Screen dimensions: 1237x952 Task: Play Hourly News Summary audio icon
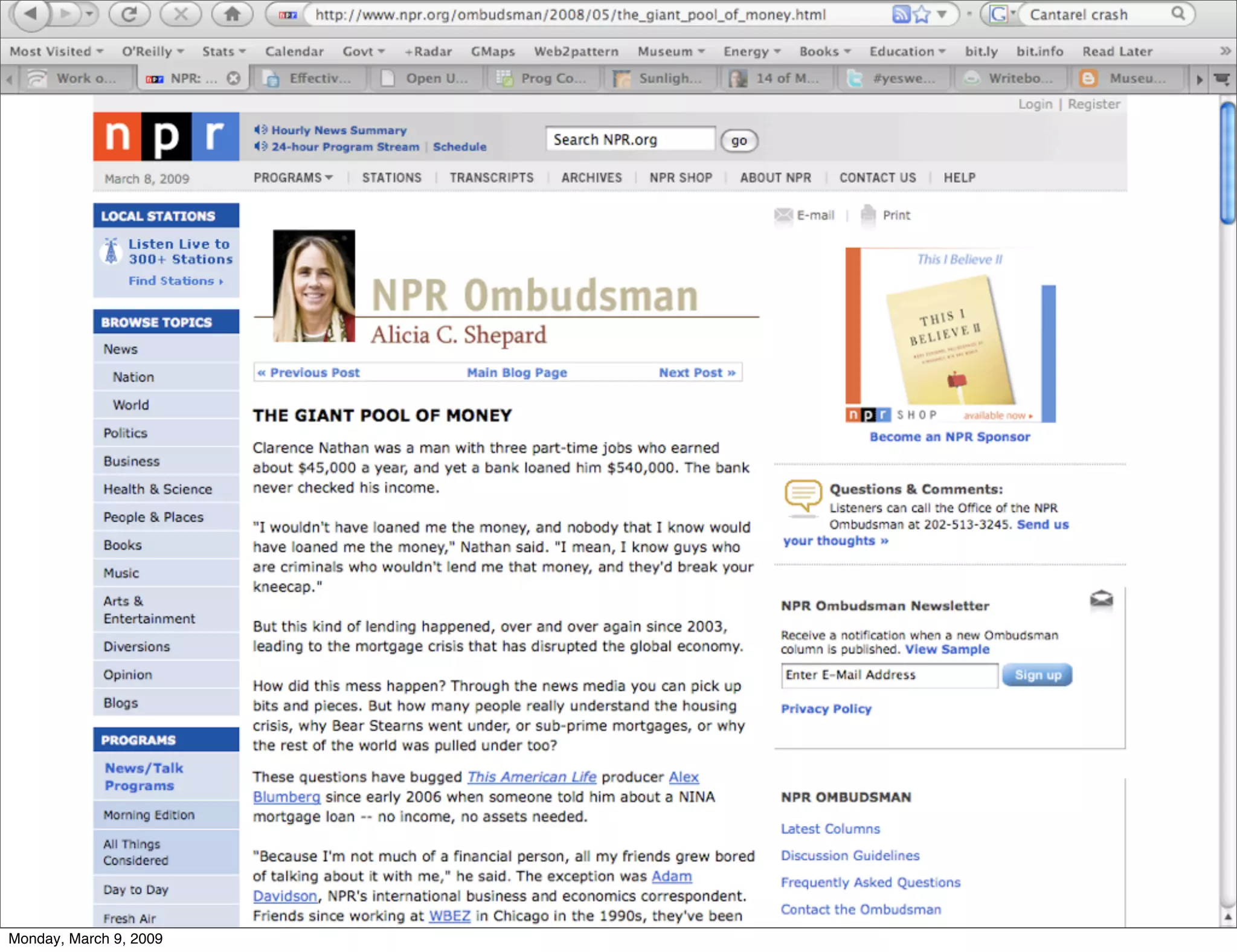(261, 130)
